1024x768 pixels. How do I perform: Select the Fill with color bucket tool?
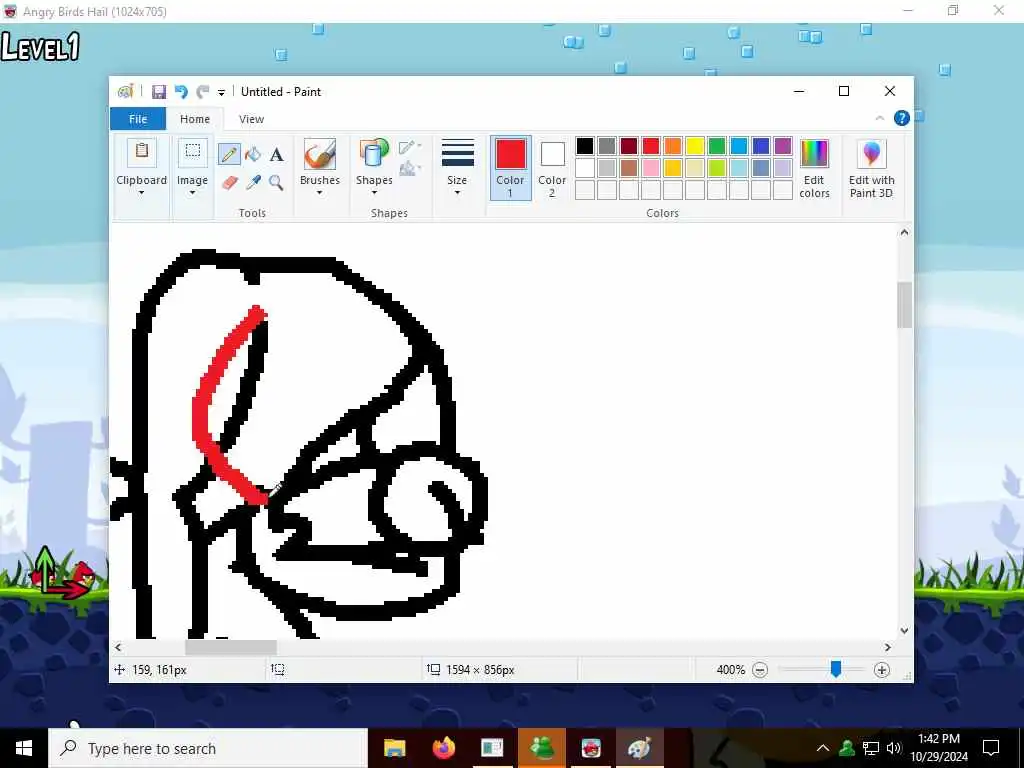pyautogui.click(x=253, y=155)
